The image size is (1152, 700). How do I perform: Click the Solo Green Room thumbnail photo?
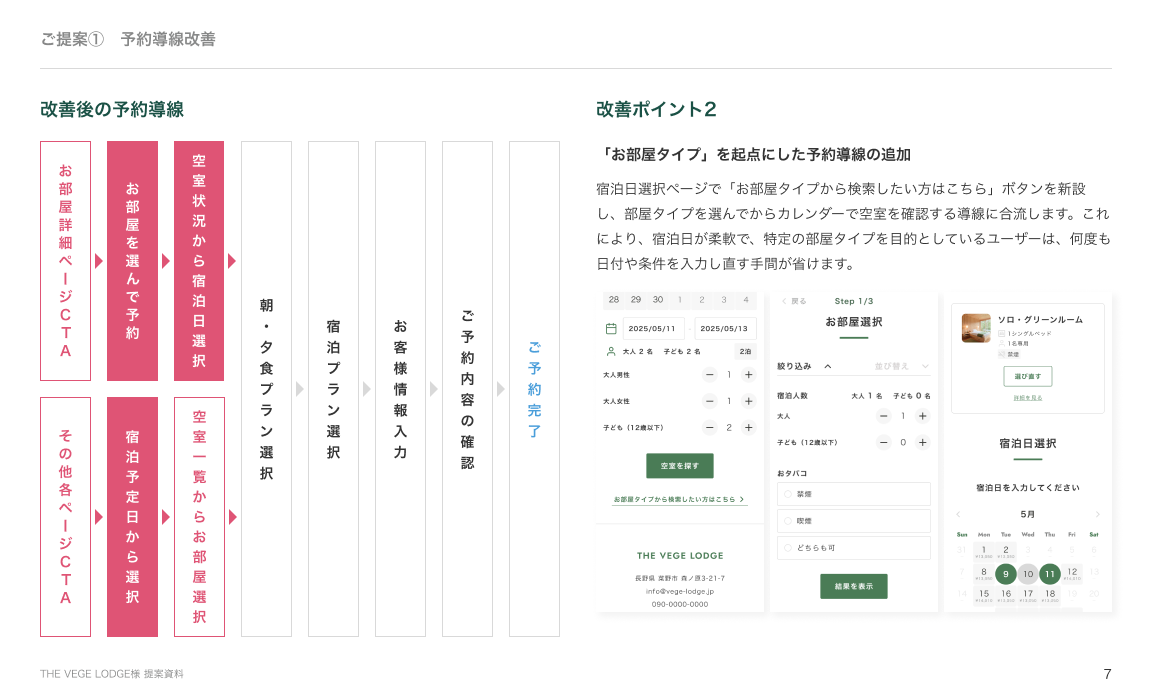click(x=976, y=329)
